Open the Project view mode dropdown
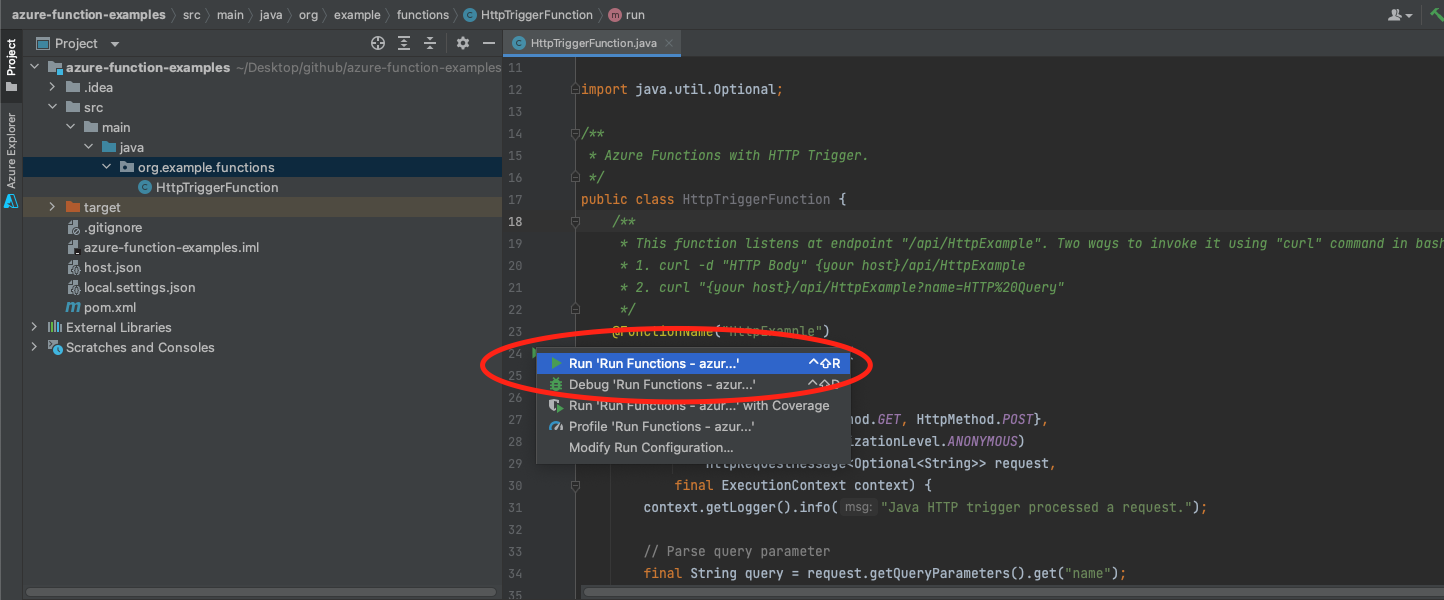Screen dimensions: 1444x600 coord(112,43)
